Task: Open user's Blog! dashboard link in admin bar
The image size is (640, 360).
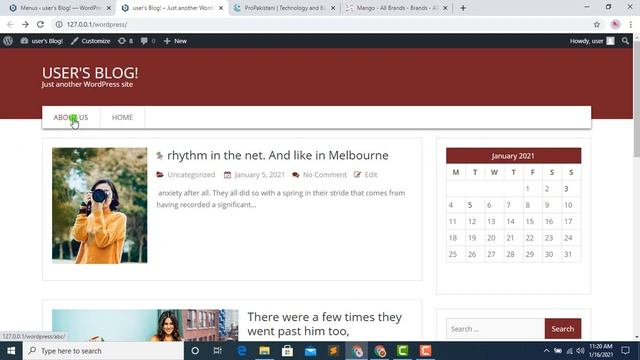Action: [x=42, y=41]
